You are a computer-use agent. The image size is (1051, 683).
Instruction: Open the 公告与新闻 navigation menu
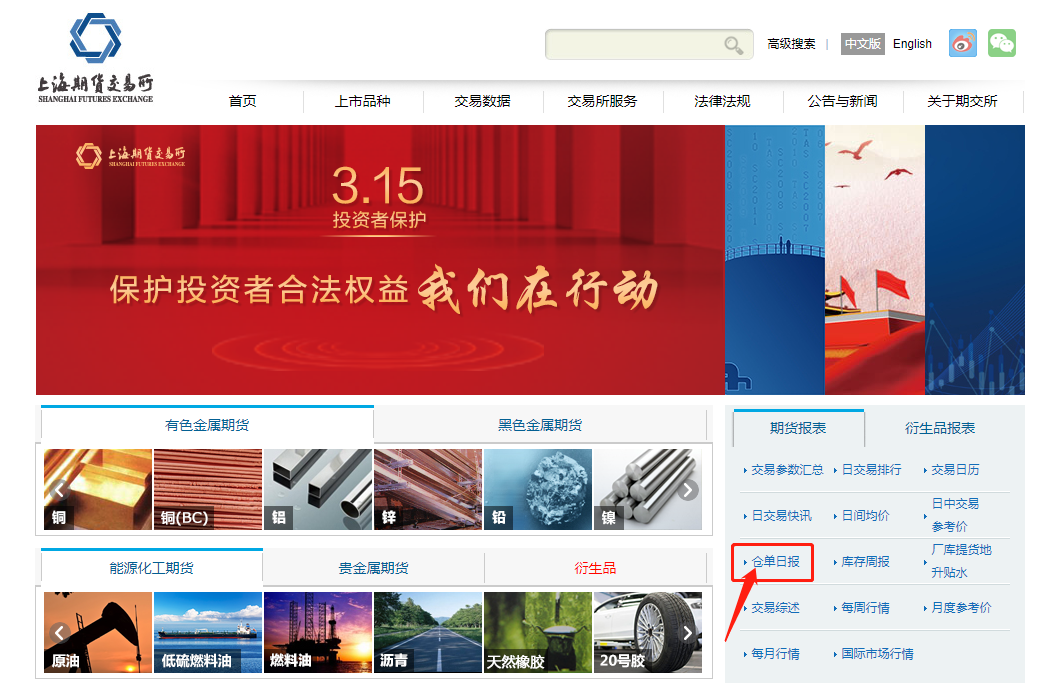842,101
